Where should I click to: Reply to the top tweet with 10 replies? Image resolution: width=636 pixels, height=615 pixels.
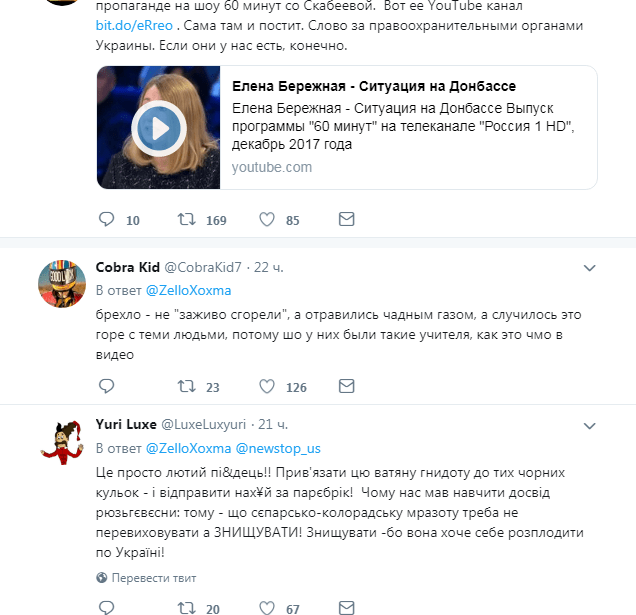point(108,220)
